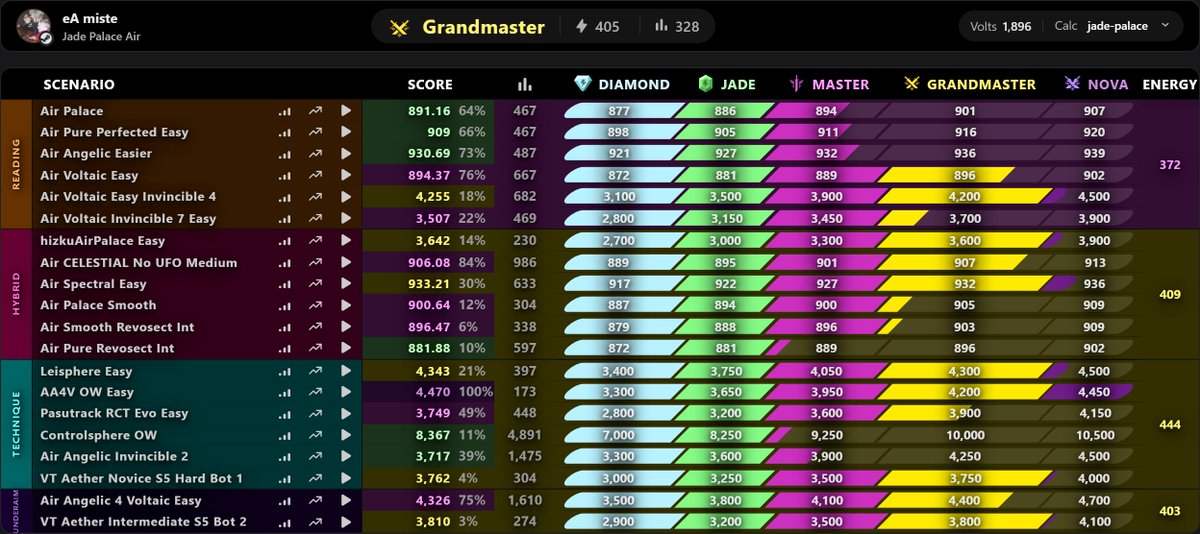This screenshot has width=1200, height=534.
Task: Click the Reading energy value 372
Action: [1169, 164]
